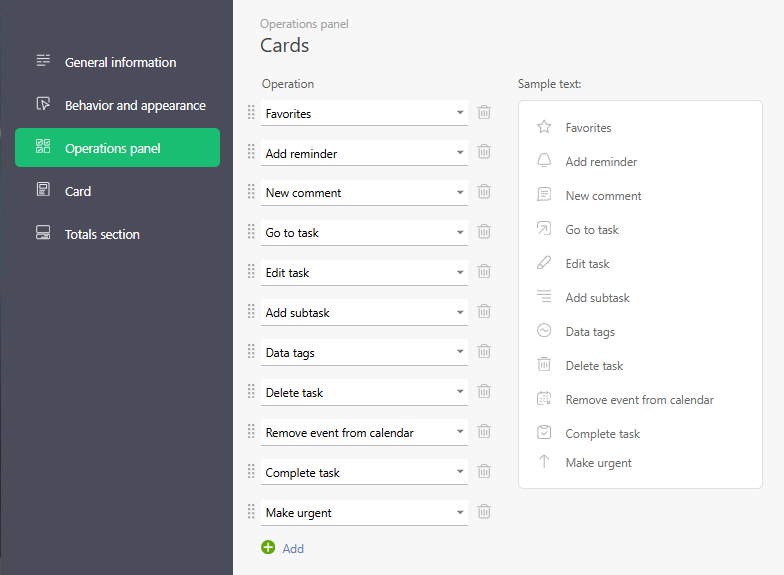Remove the Data tags operation via trash icon

click(484, 352)
